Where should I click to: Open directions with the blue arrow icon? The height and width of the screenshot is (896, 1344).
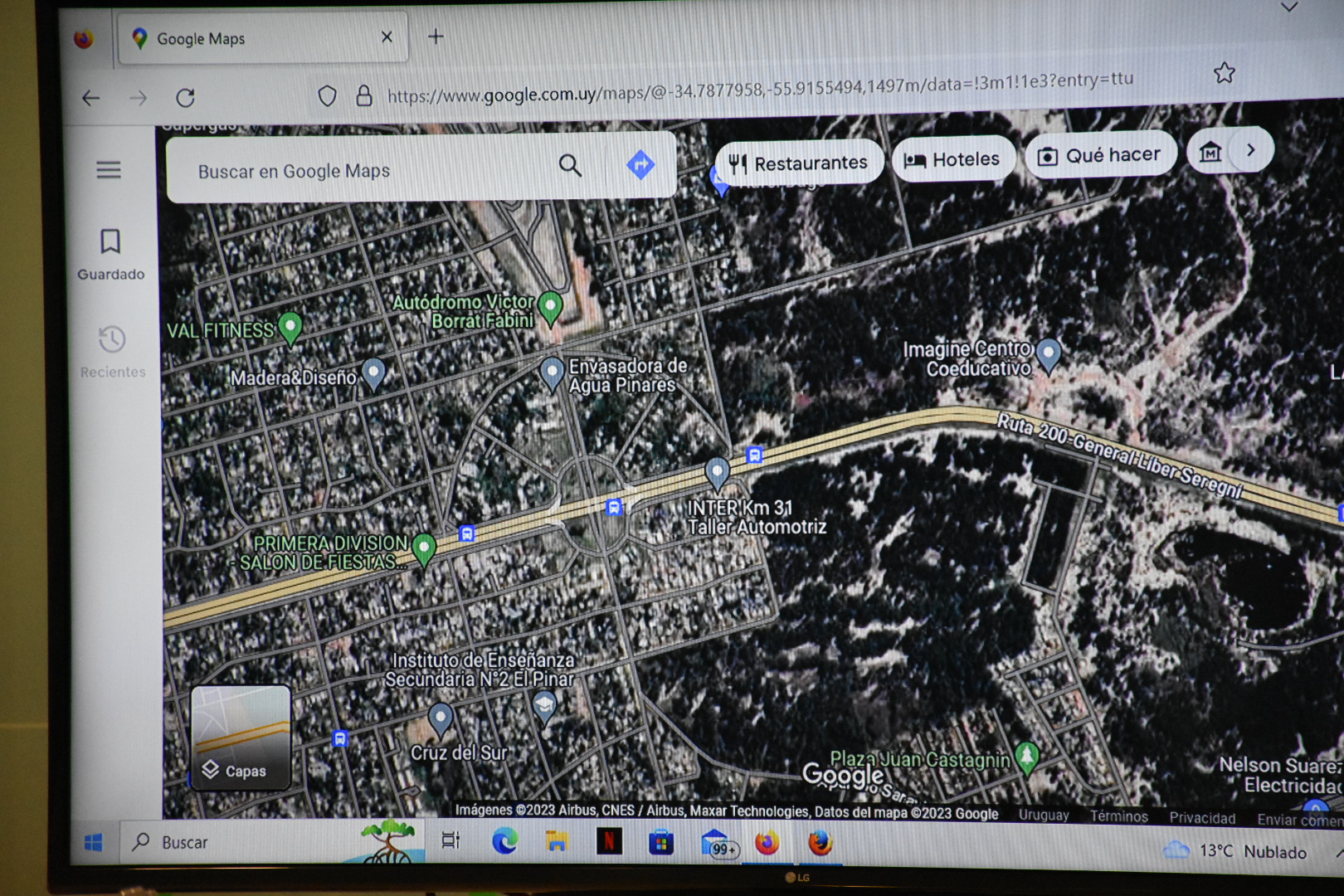pos(640,164)
